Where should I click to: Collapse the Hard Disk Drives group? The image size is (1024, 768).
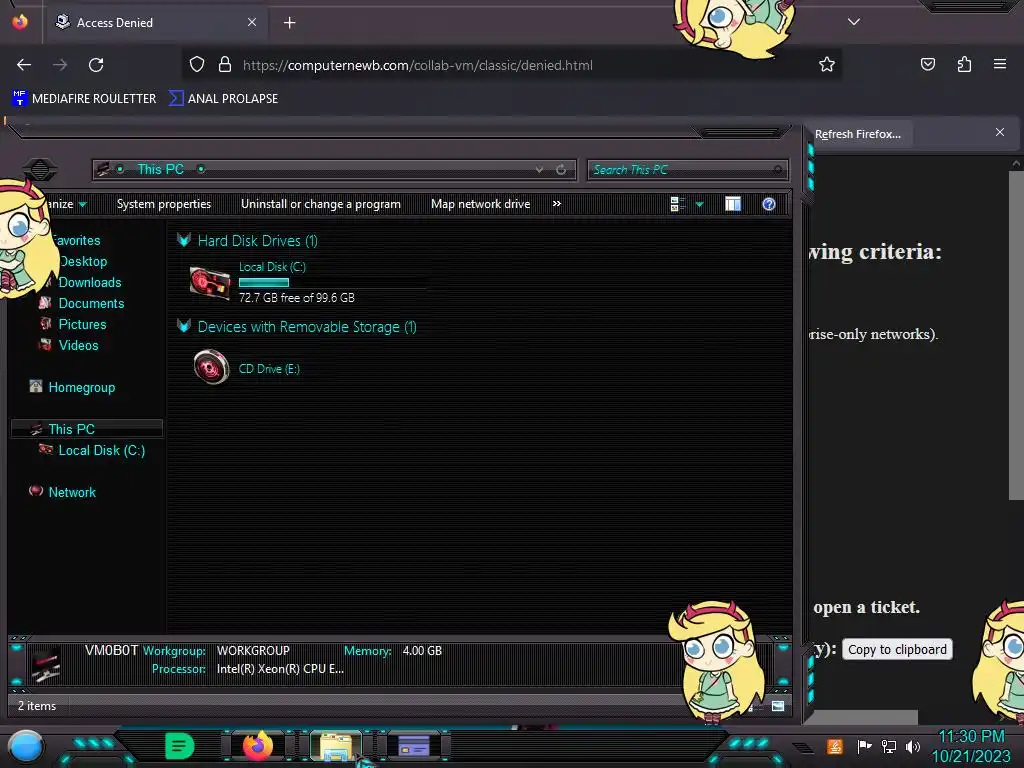[x=184, y=240]
